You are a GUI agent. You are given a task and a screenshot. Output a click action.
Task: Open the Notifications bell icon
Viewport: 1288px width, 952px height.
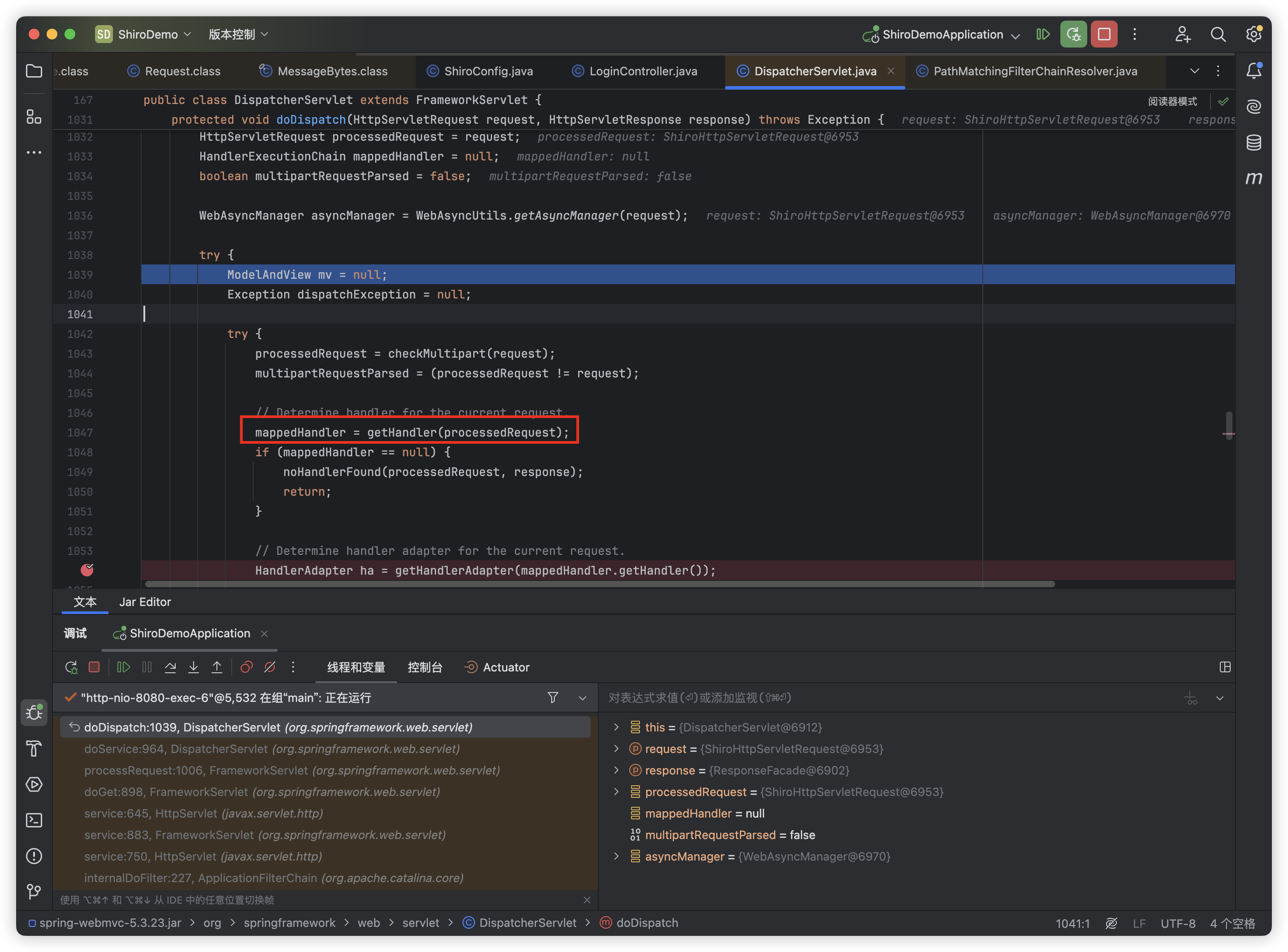coord(1254,71)
